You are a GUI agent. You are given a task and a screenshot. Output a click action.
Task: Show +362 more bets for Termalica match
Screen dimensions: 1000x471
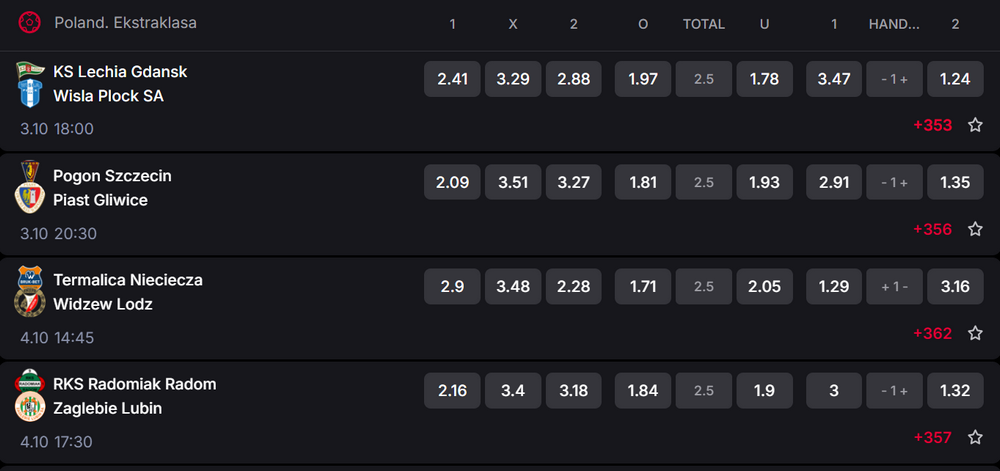pos(932,334)
